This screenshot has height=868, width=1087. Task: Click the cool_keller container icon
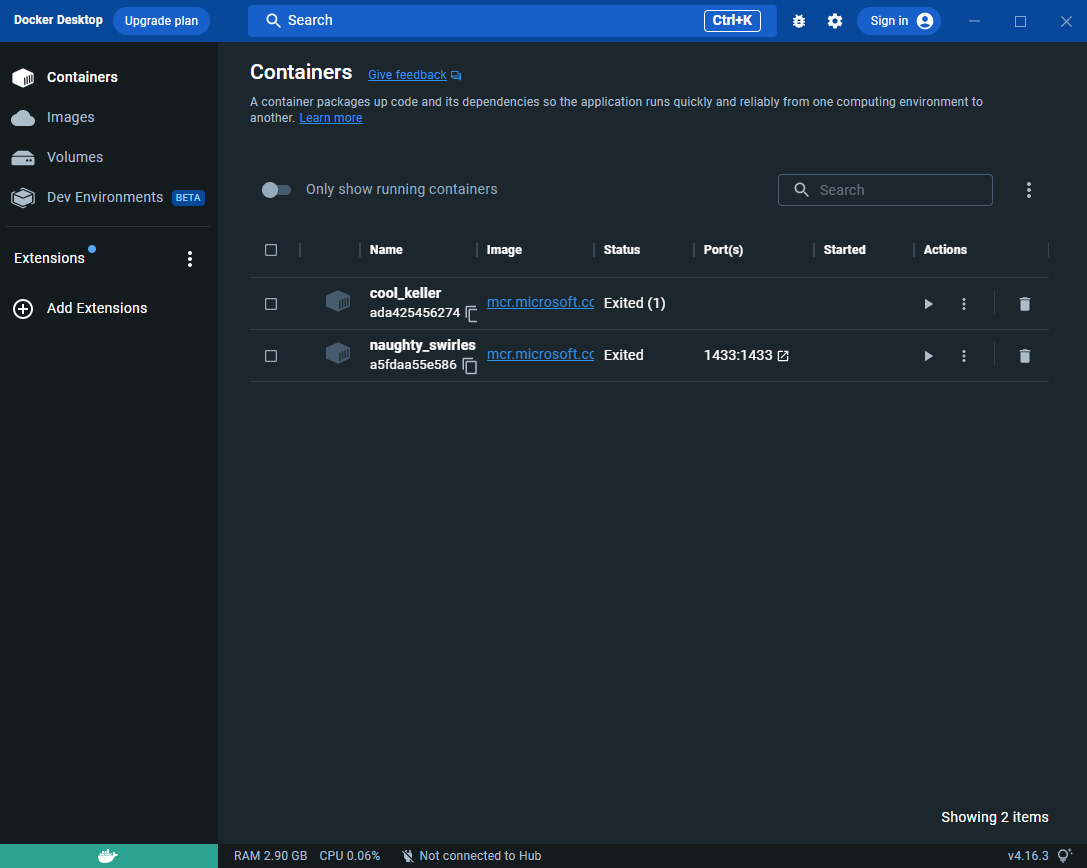point(338,301)
